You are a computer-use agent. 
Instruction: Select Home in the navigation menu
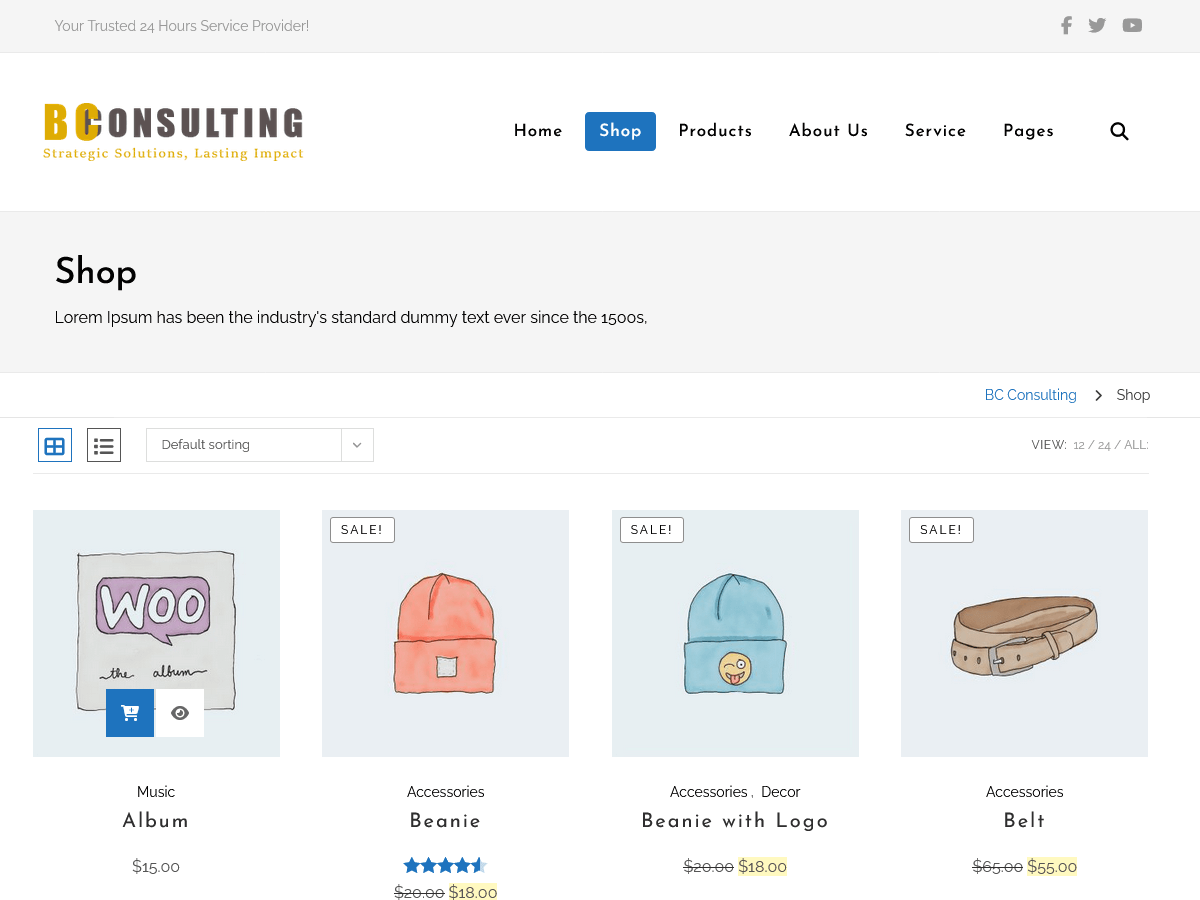[538, 131]
